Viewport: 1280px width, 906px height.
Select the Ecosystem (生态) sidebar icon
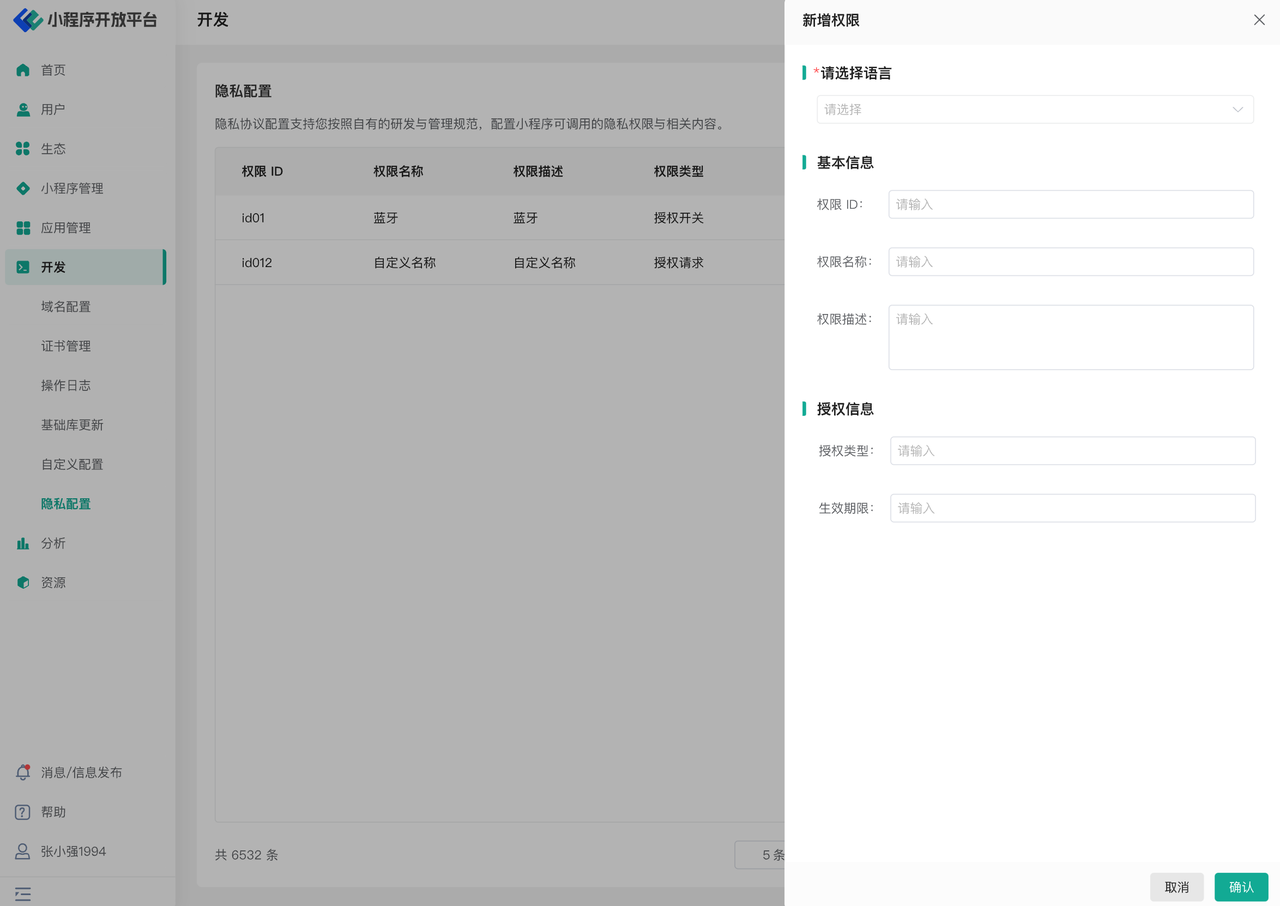pos(23,149)
